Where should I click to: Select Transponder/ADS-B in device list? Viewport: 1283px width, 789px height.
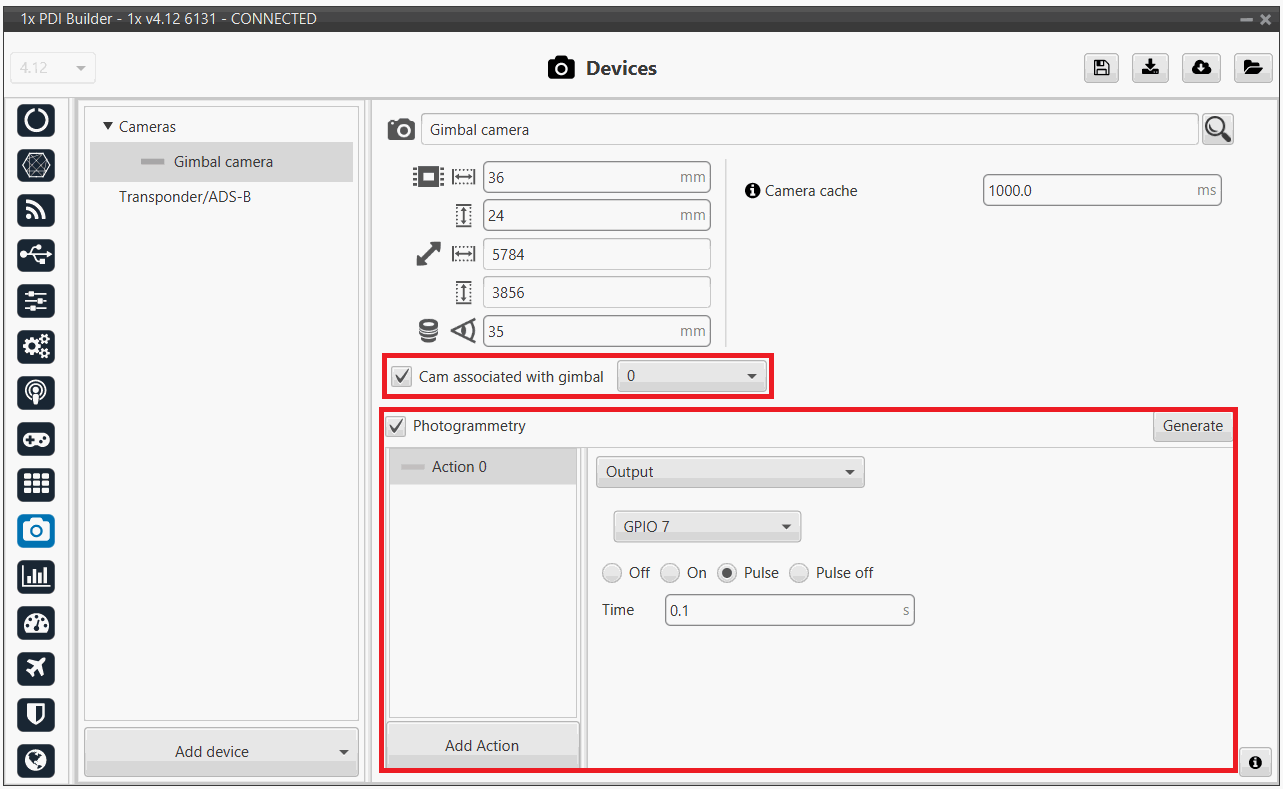(x=185, y=197)
